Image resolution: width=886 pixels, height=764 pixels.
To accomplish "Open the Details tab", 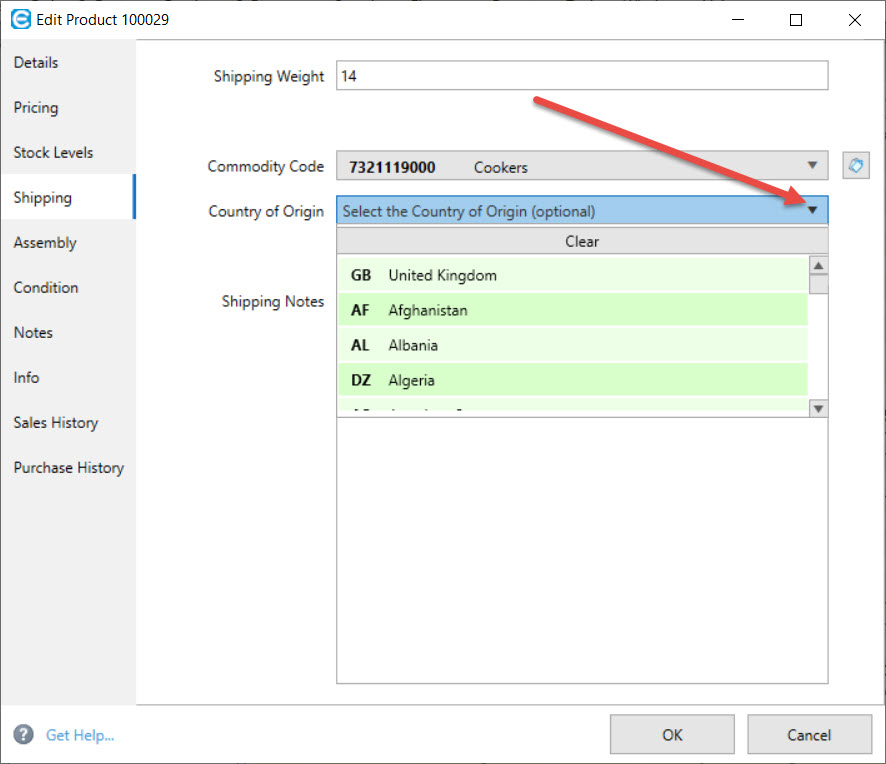I will click(x=36, y=63).
